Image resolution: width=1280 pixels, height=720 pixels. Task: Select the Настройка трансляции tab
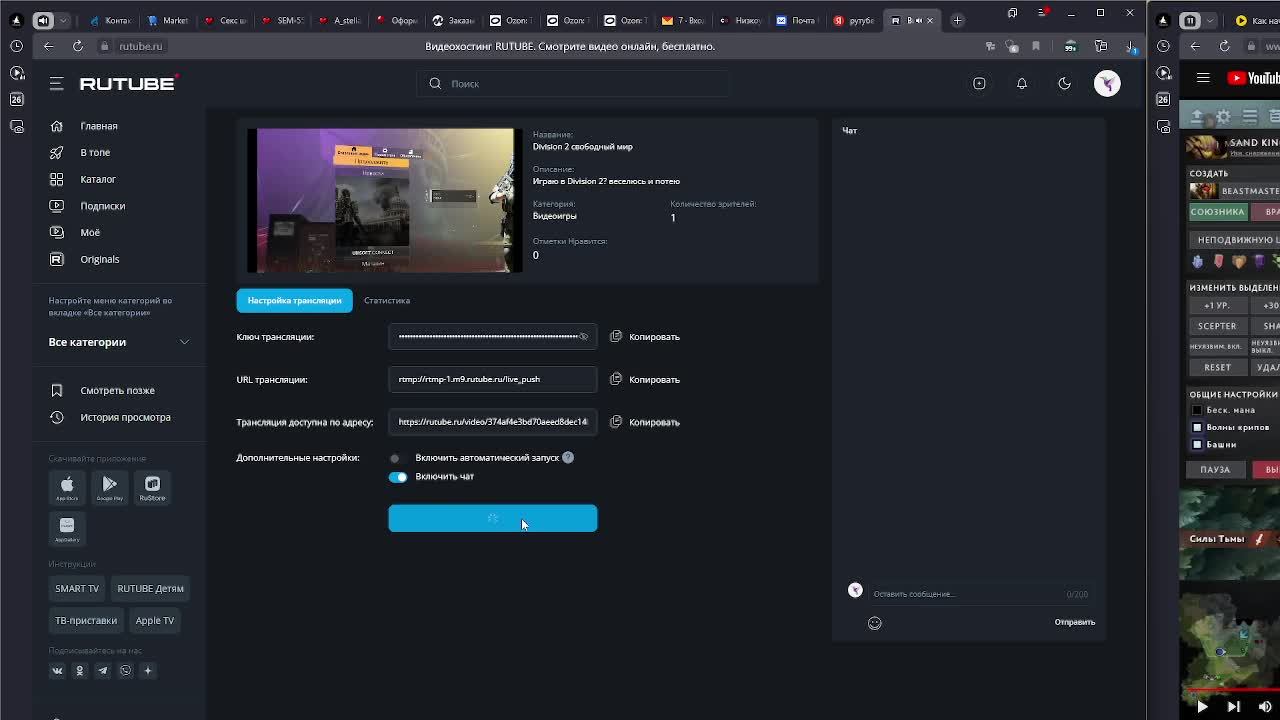click(x=294, y=300)
